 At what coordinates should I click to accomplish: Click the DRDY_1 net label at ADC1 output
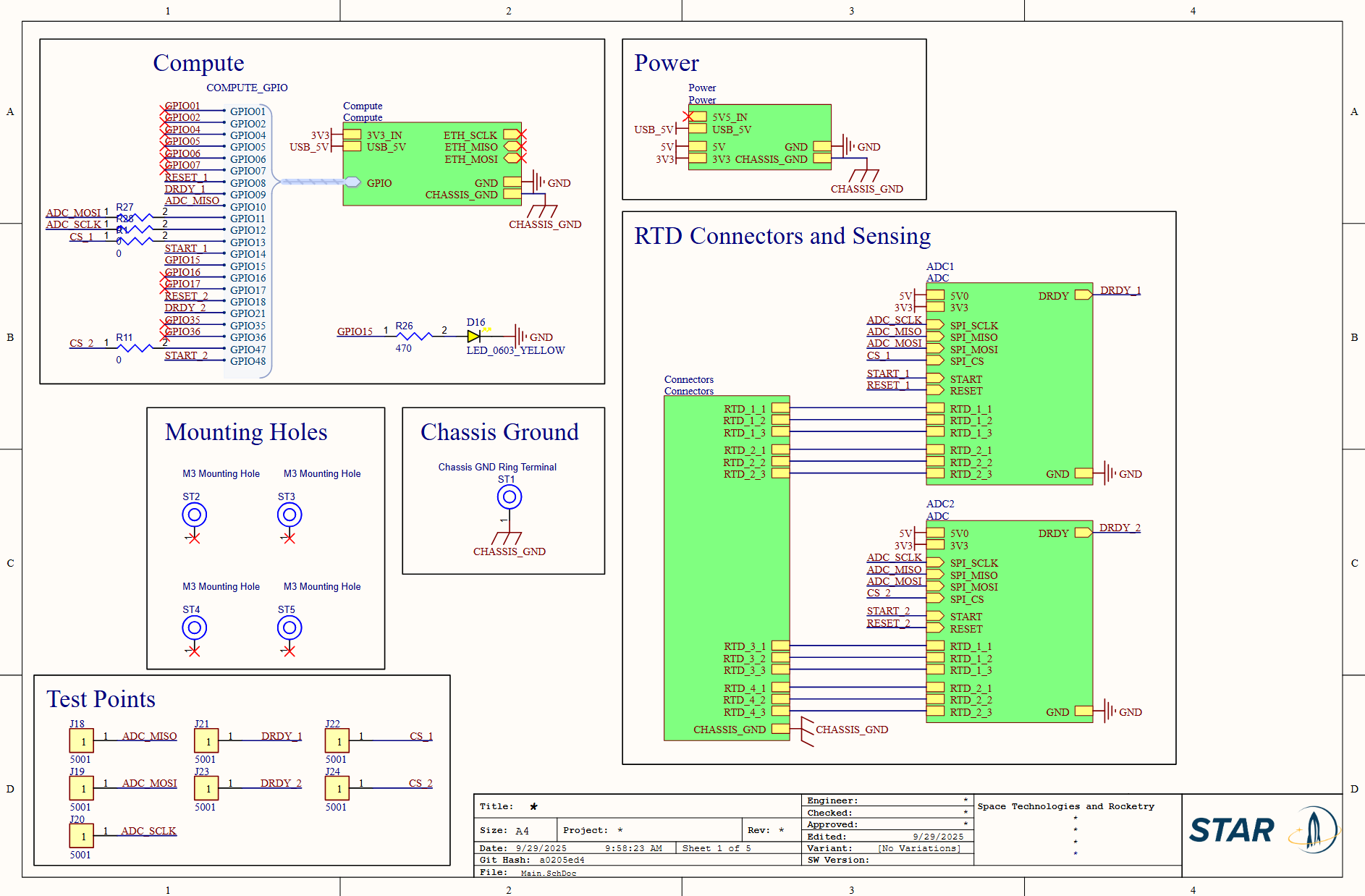click(x=1120, y=290)
